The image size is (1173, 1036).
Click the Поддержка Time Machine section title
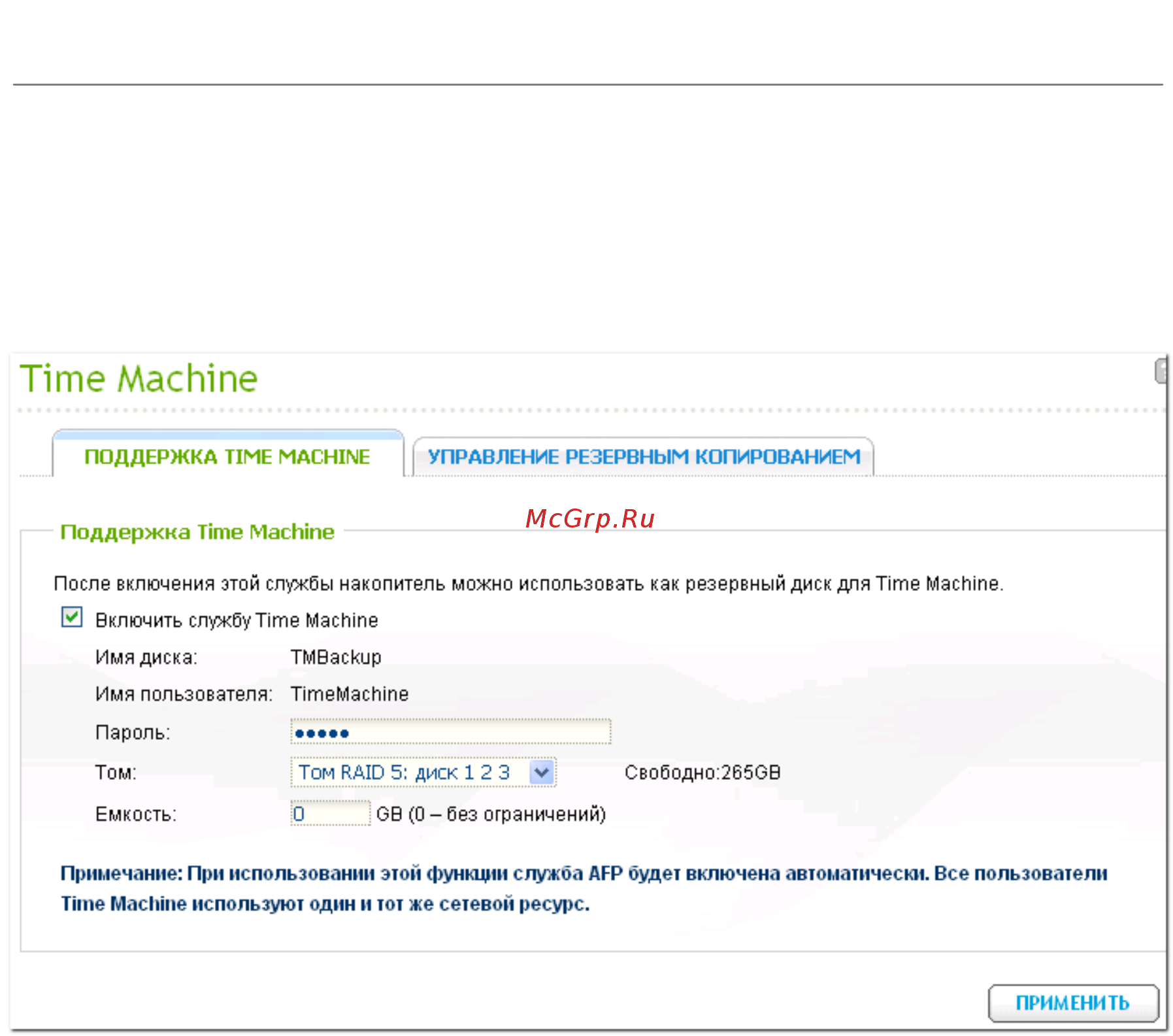[197, 532]
